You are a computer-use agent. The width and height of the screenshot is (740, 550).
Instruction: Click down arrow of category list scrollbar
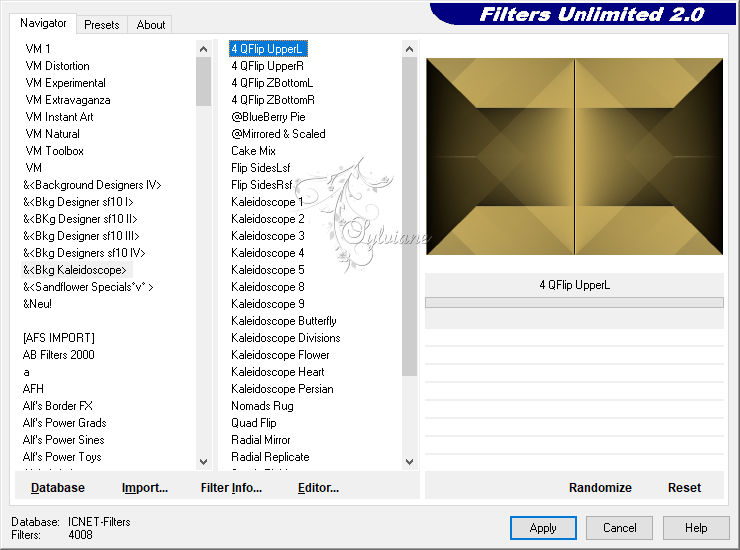click(x=203, y=462)
